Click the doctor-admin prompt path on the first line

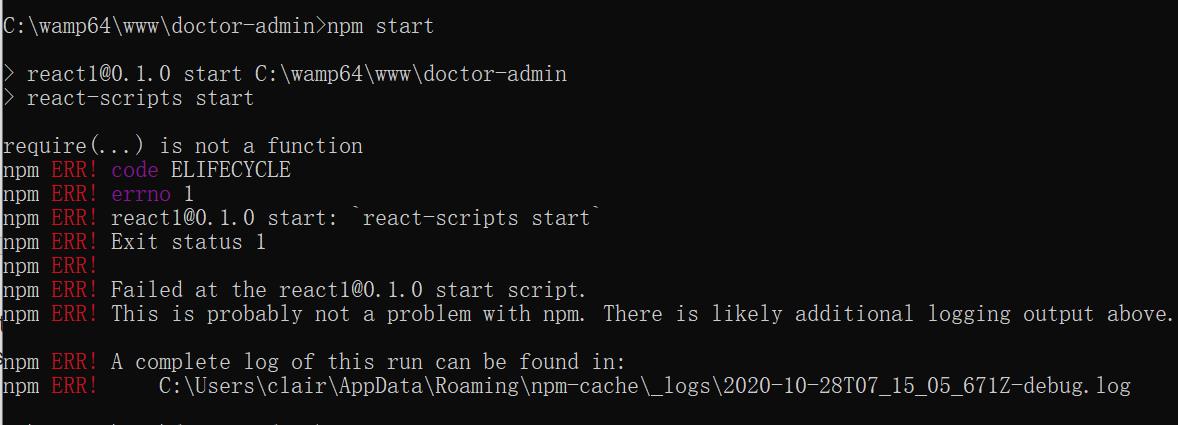pyautogui.click(x=160, y=26)
